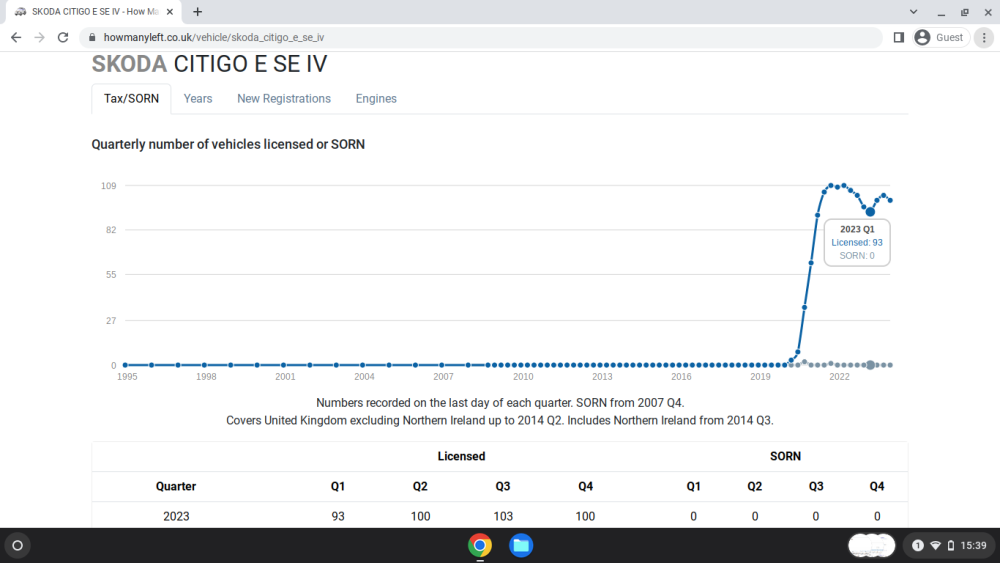
Task: Click y-axis label 109
Action: point(108,186)
